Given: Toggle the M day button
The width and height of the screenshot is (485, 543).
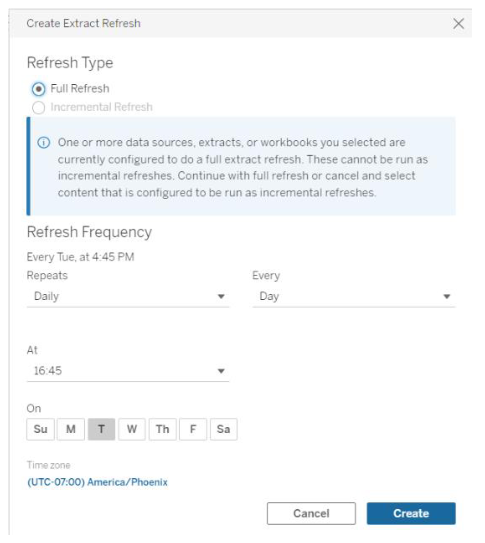Looking at the screenshot, I should click(x=71, y=429).
